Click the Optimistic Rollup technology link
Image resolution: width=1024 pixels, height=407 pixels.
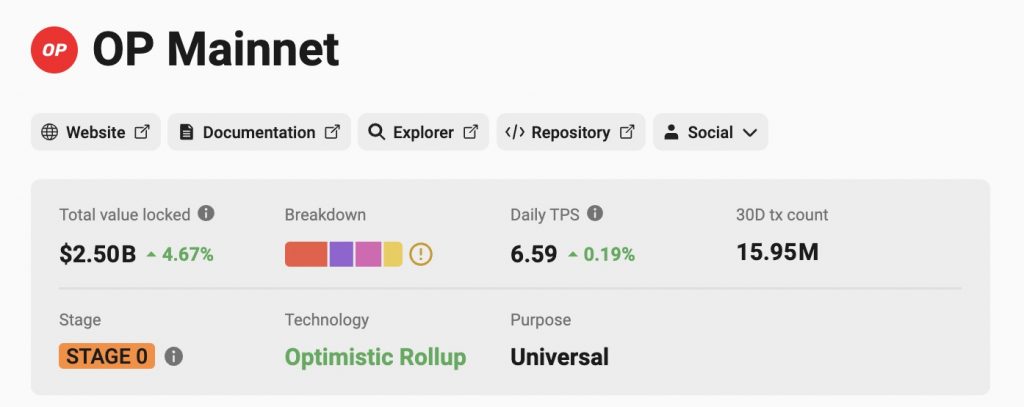(x=376, y=357)
